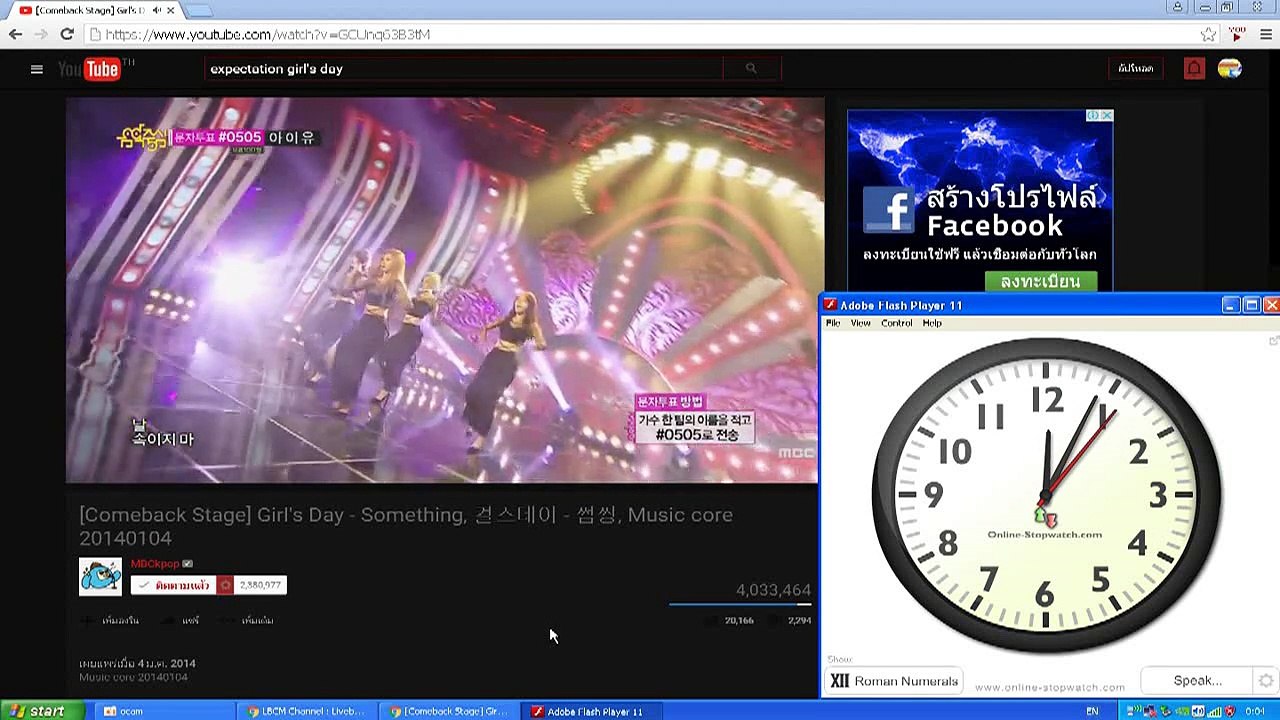Open YouTube notifications bell

pos(1194,68)
